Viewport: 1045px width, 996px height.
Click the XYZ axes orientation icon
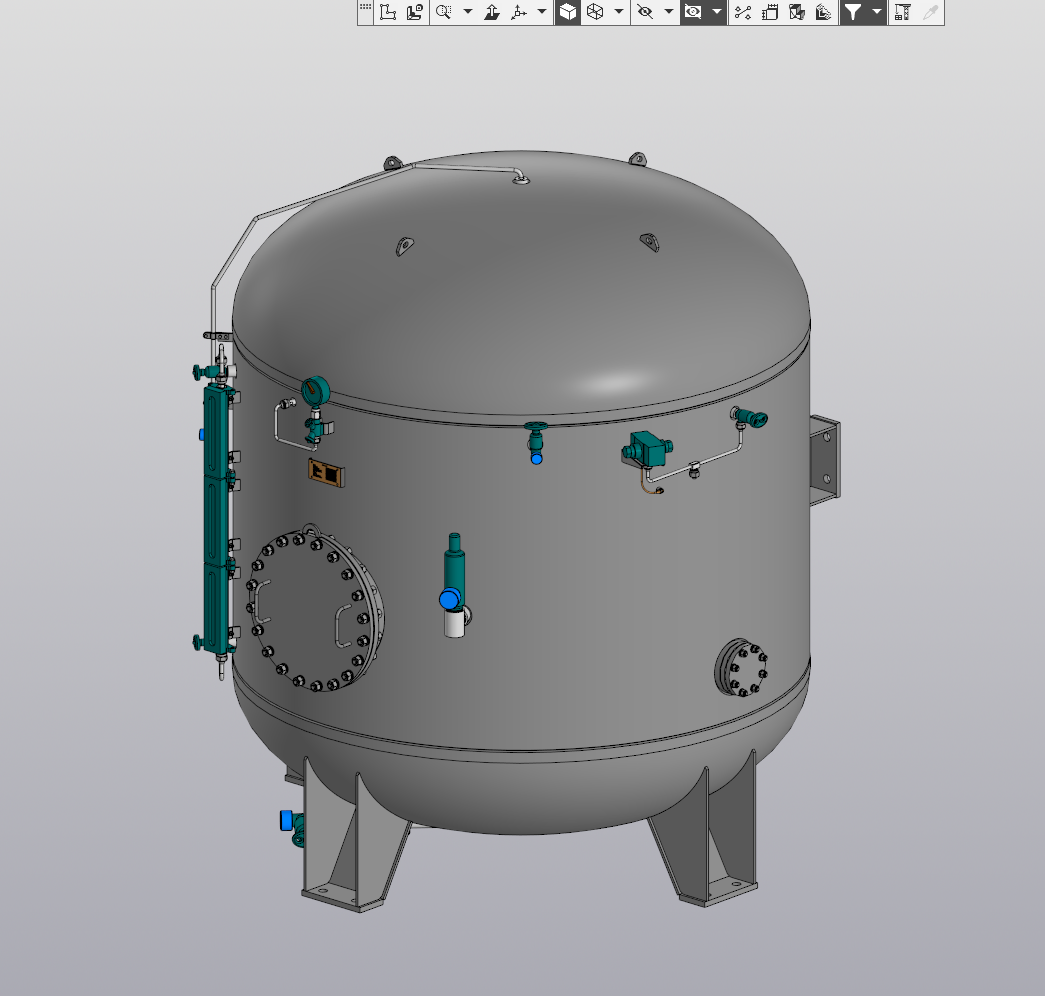point(518,12)
